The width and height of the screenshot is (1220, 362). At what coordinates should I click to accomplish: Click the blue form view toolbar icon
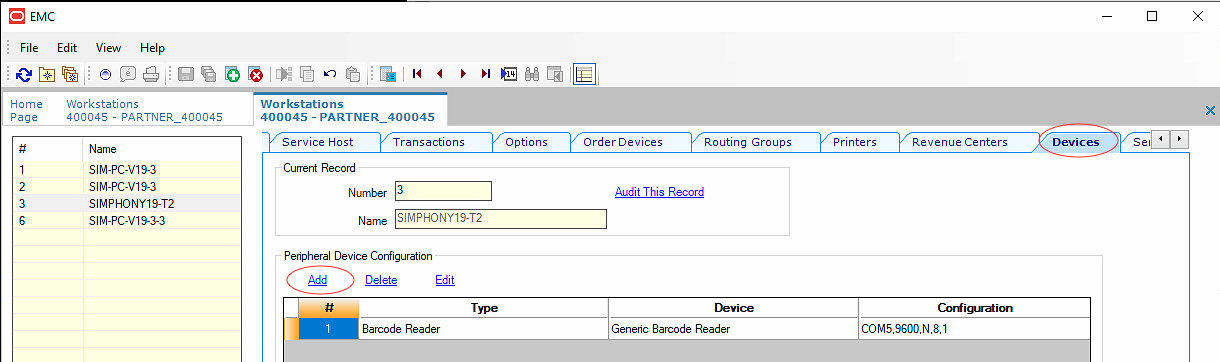(388, 74)
